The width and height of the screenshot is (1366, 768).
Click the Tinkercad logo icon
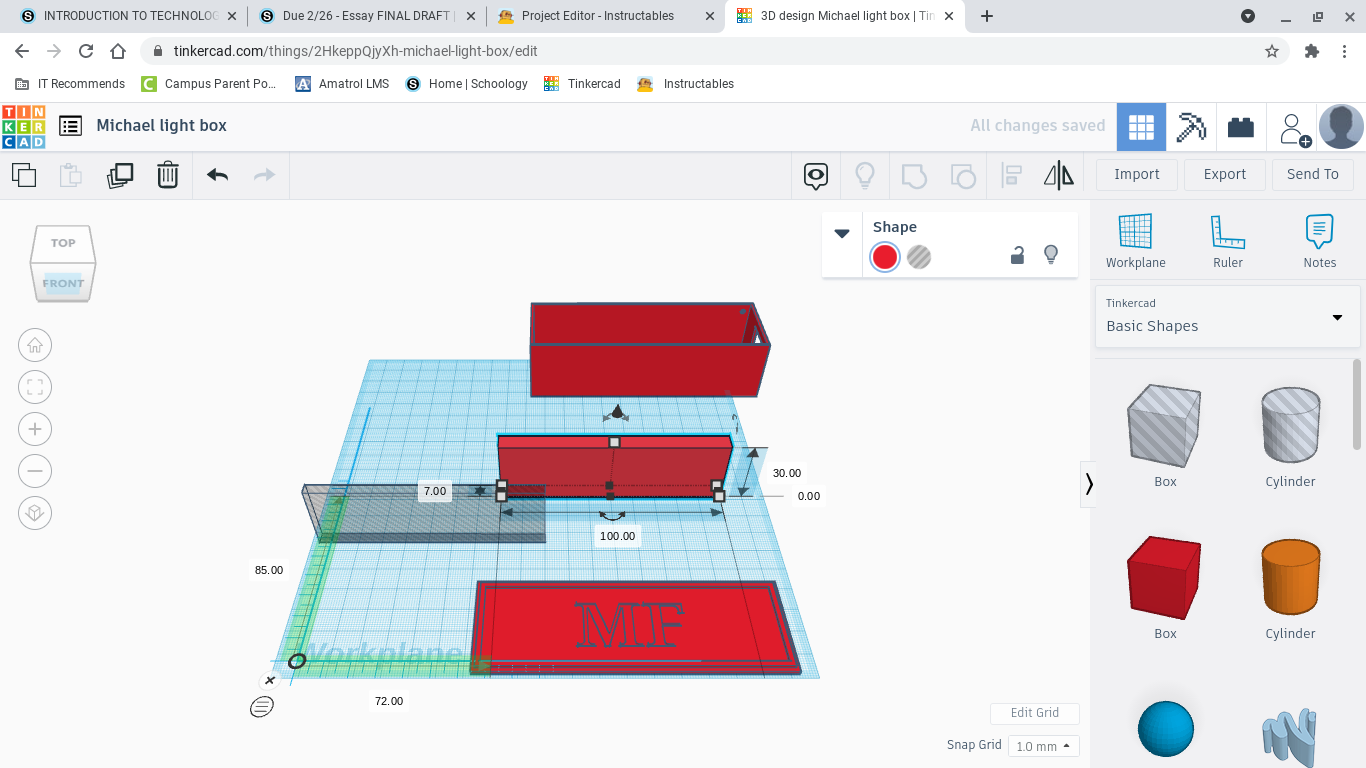(23, 126)
